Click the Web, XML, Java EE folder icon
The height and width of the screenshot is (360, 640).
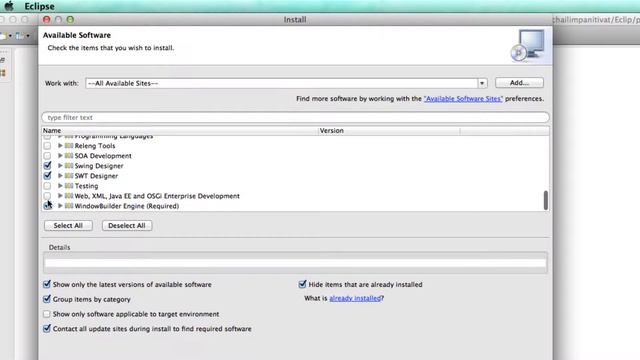pos(69,196)
